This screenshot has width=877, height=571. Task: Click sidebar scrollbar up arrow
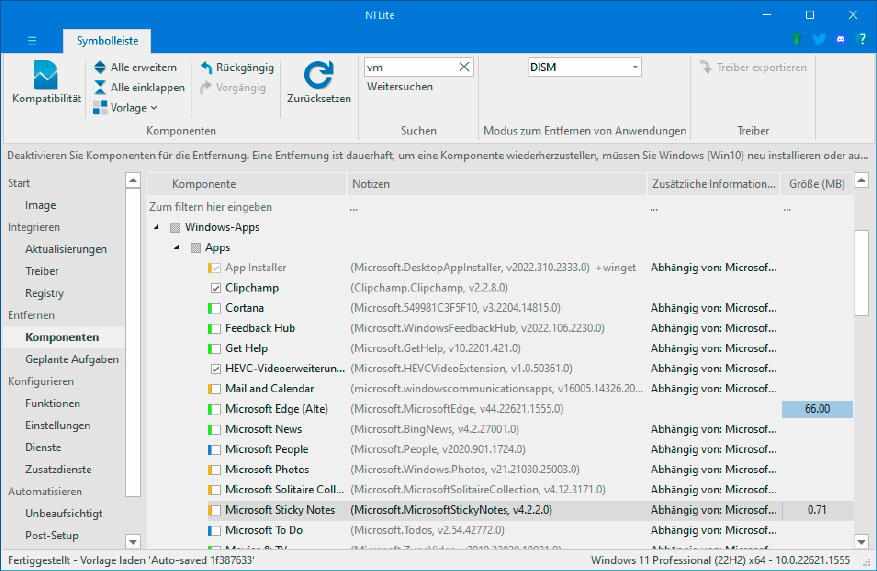pos(133,180)
